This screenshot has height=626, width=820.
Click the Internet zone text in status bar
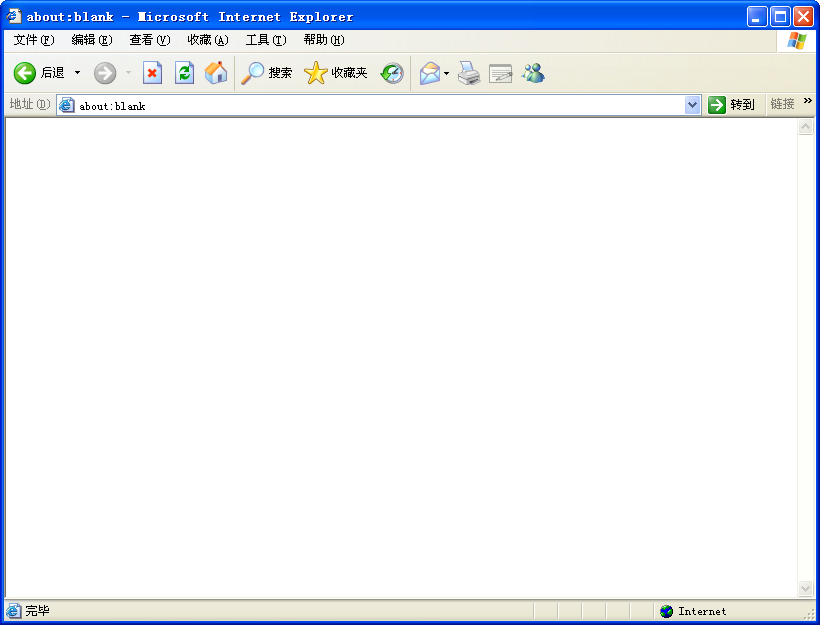(x=702, y=611)
